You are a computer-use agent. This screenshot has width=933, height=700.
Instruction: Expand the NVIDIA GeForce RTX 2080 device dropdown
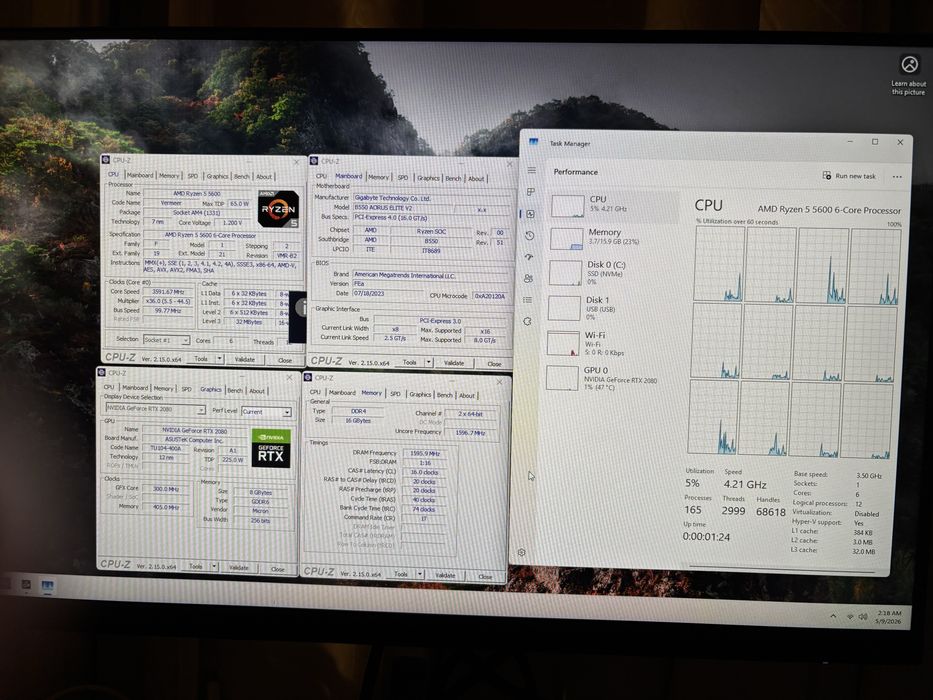coord(201,410)
